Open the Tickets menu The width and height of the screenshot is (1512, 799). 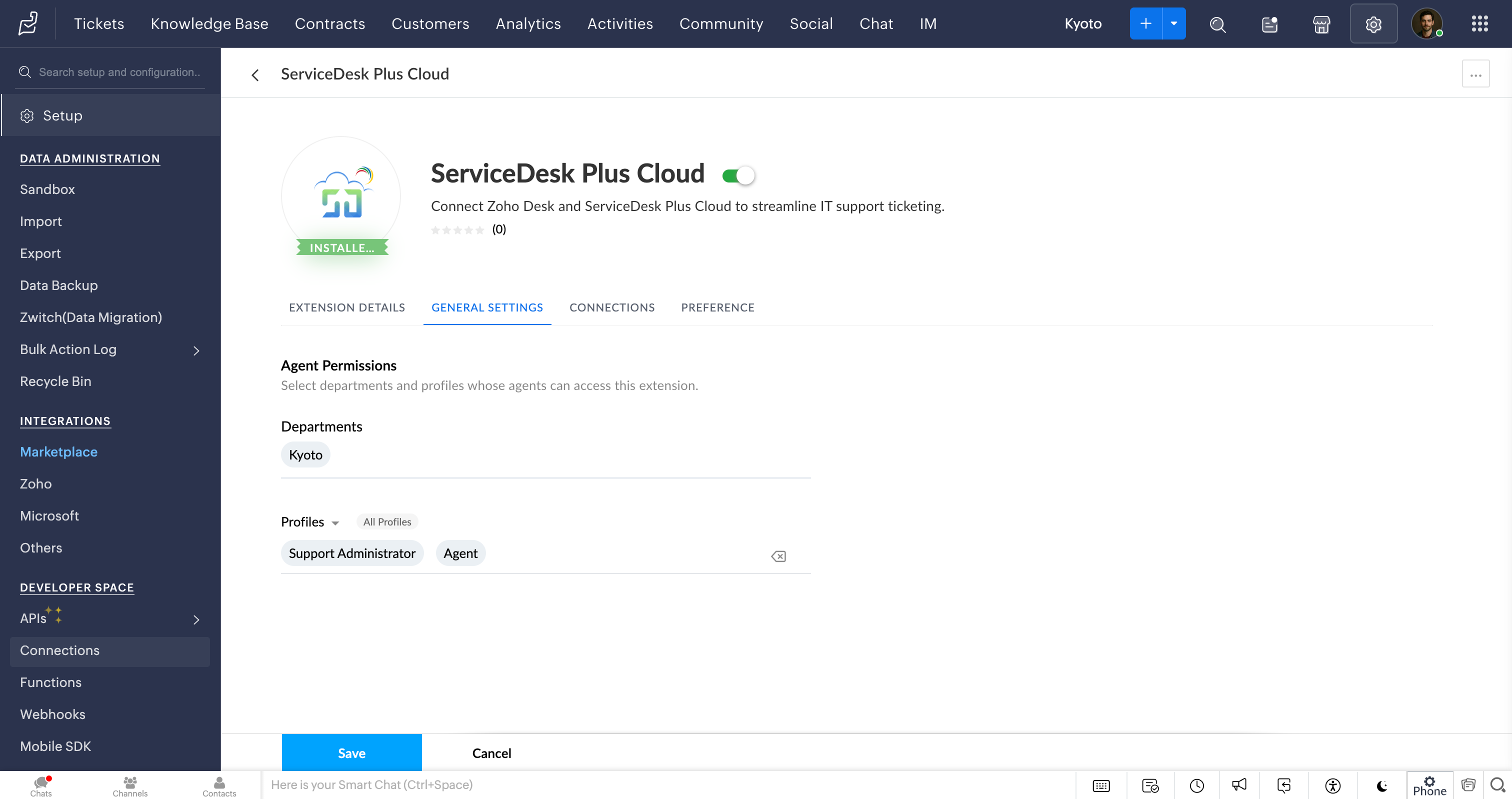[x=99, y=23]
